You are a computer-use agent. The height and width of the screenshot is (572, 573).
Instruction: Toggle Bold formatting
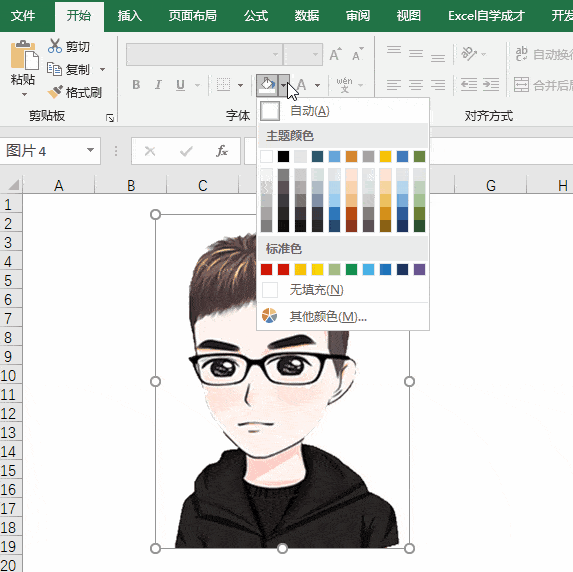coord(136,85)
